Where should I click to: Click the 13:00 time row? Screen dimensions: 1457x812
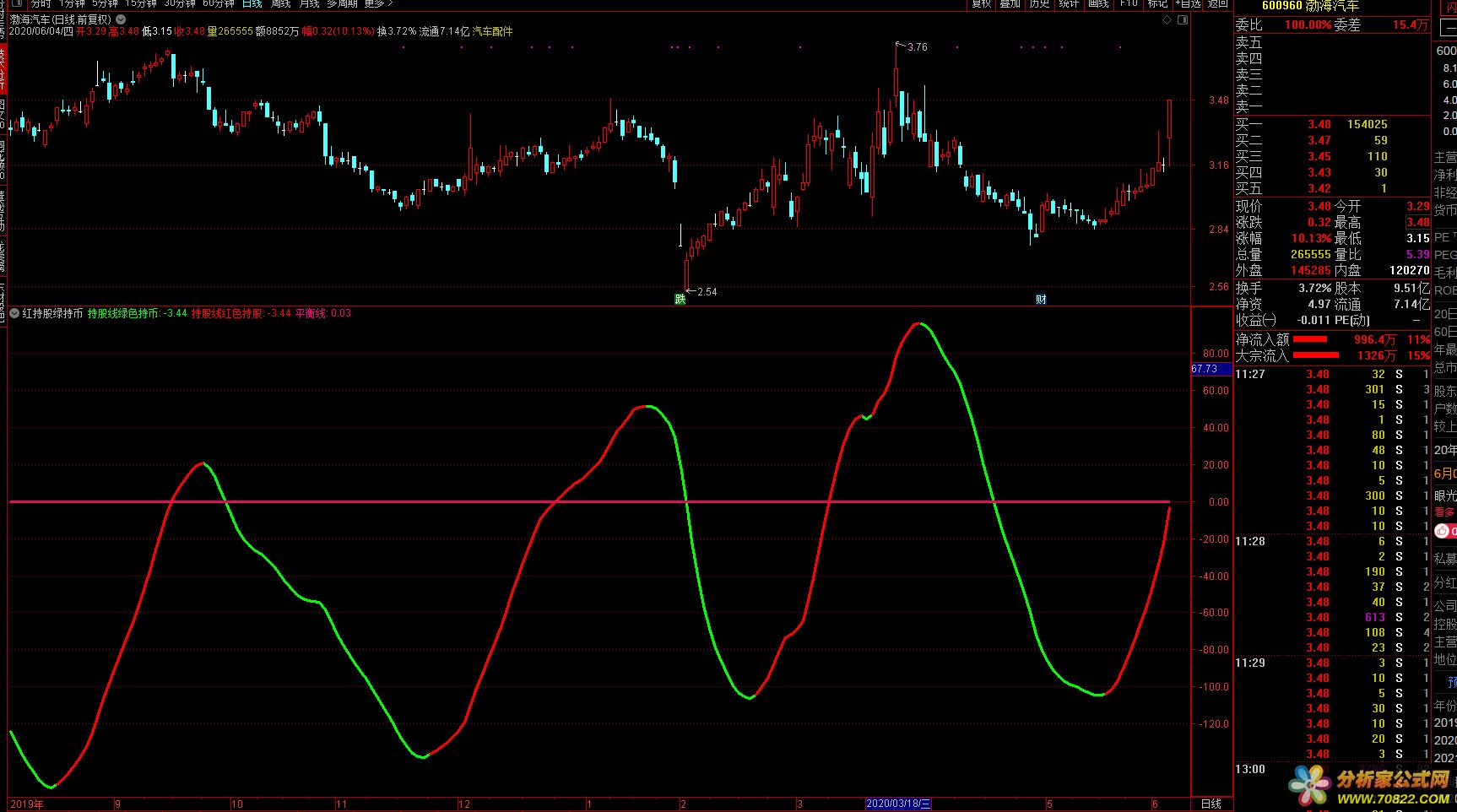click(1333, 769)
